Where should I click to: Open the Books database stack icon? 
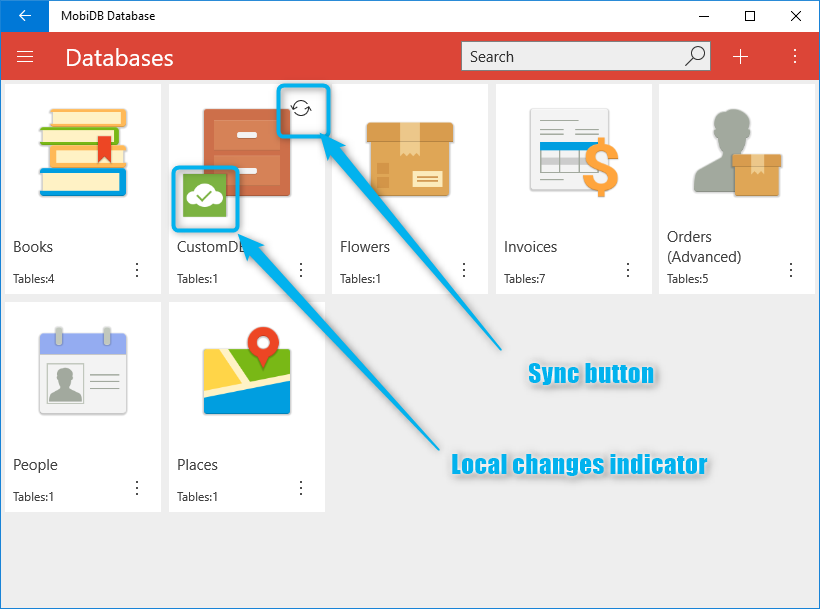83,152
